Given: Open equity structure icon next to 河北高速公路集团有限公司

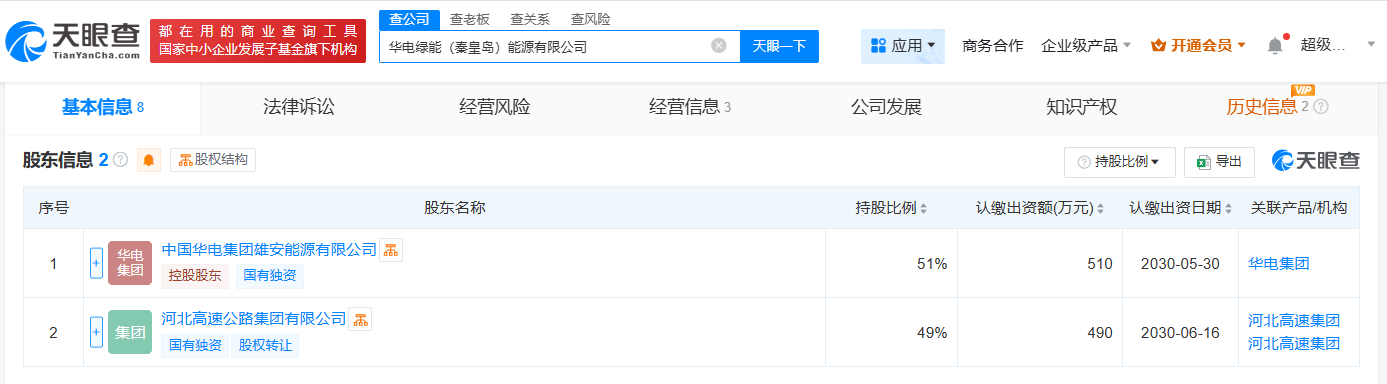Looking at the screenshot, I should [x=360, y=319].
